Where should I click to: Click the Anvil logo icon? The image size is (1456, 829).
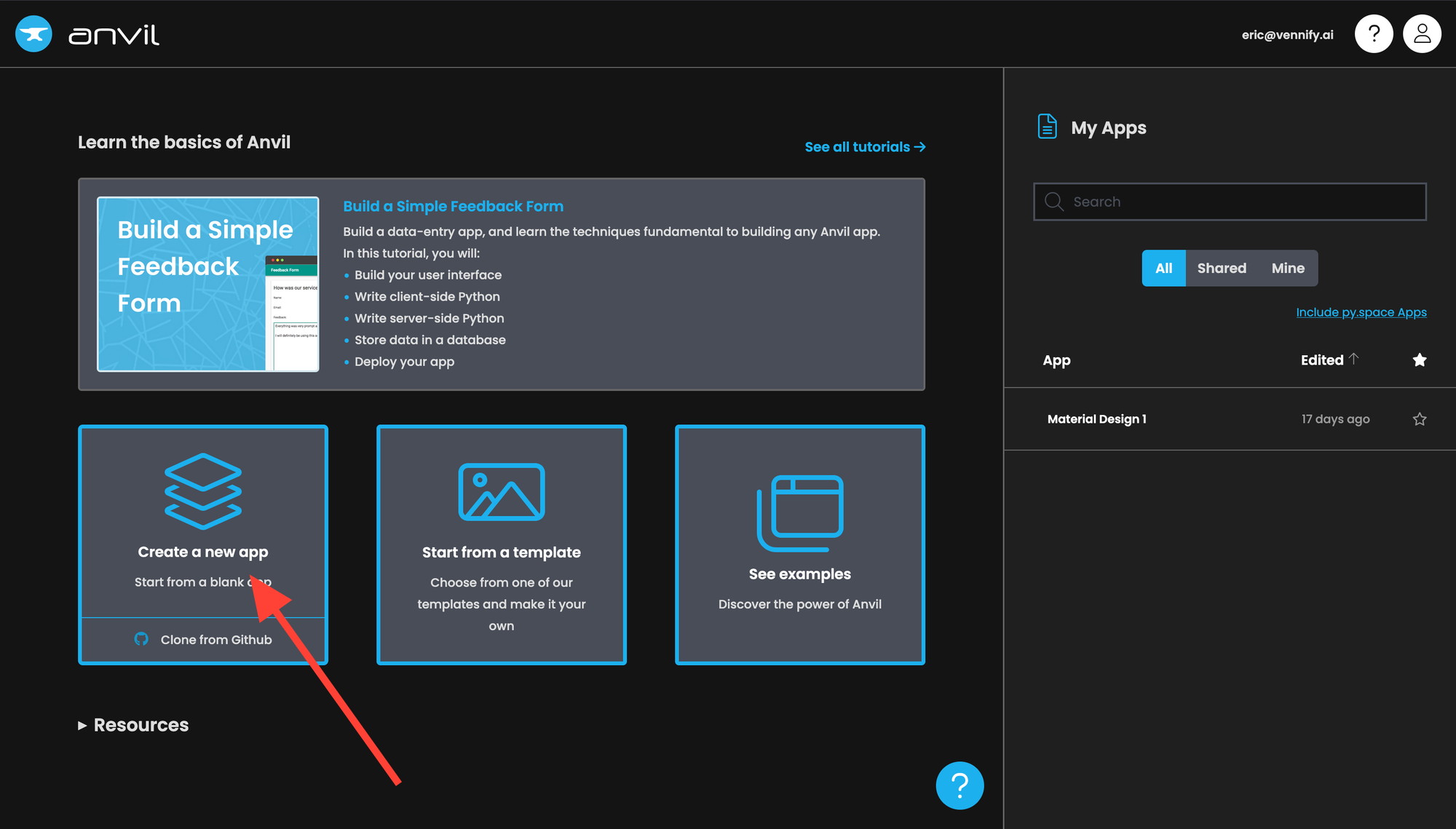pos(33,34)
